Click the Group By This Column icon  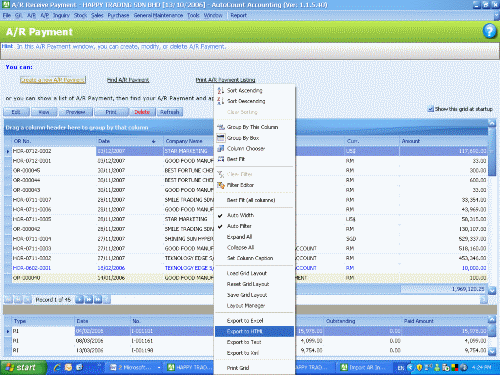tap(221, 127)
